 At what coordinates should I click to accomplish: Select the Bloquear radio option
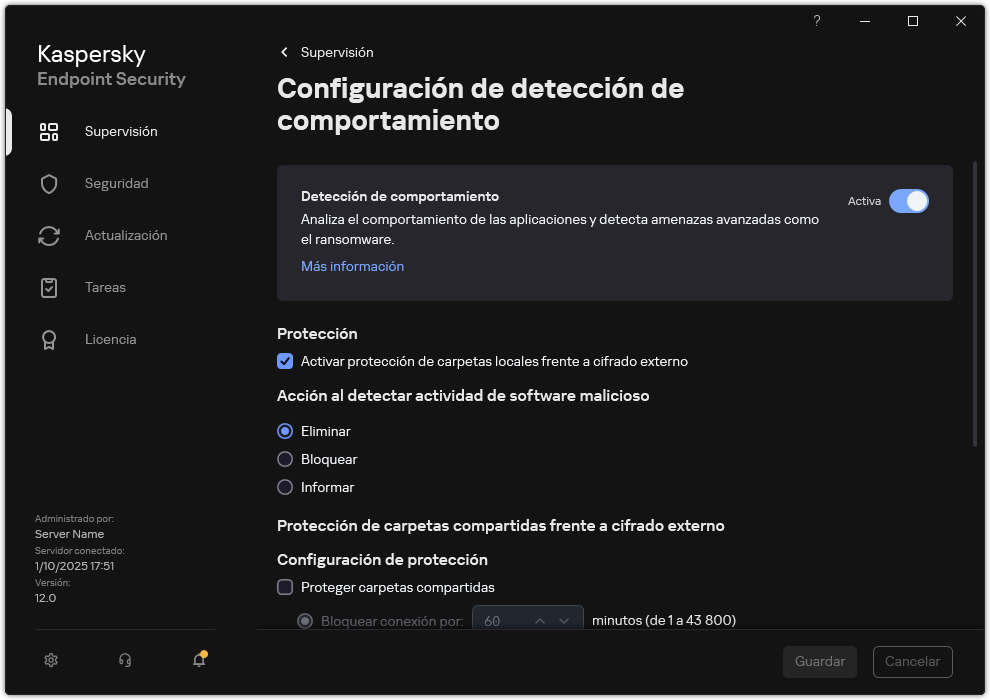[x=285, y=459]
